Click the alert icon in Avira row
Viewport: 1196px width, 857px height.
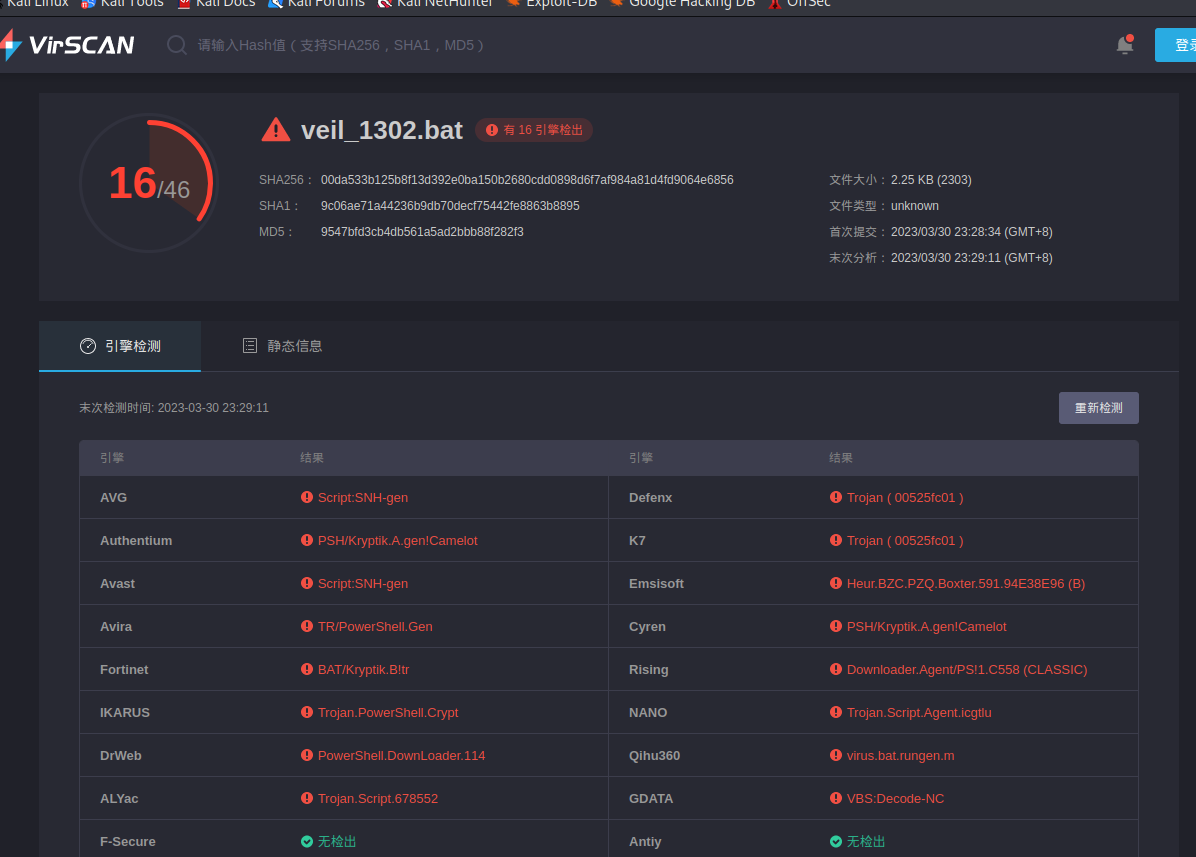pos(307,626)
